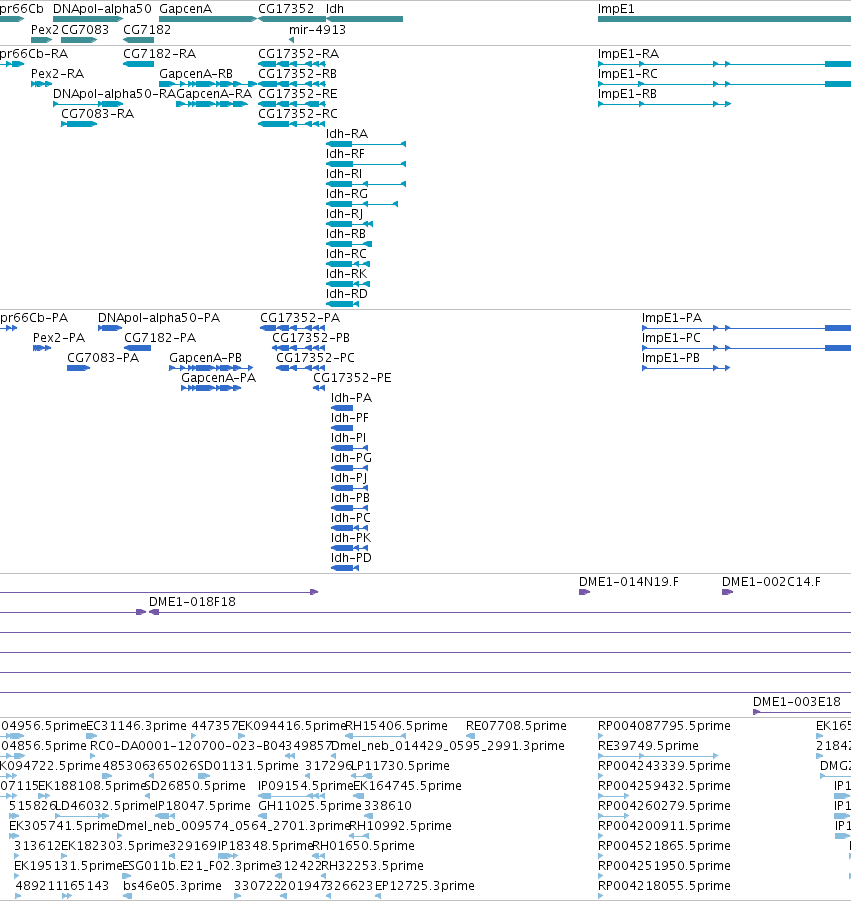Open transcript CG17352-RB

[x=298, y=74]
